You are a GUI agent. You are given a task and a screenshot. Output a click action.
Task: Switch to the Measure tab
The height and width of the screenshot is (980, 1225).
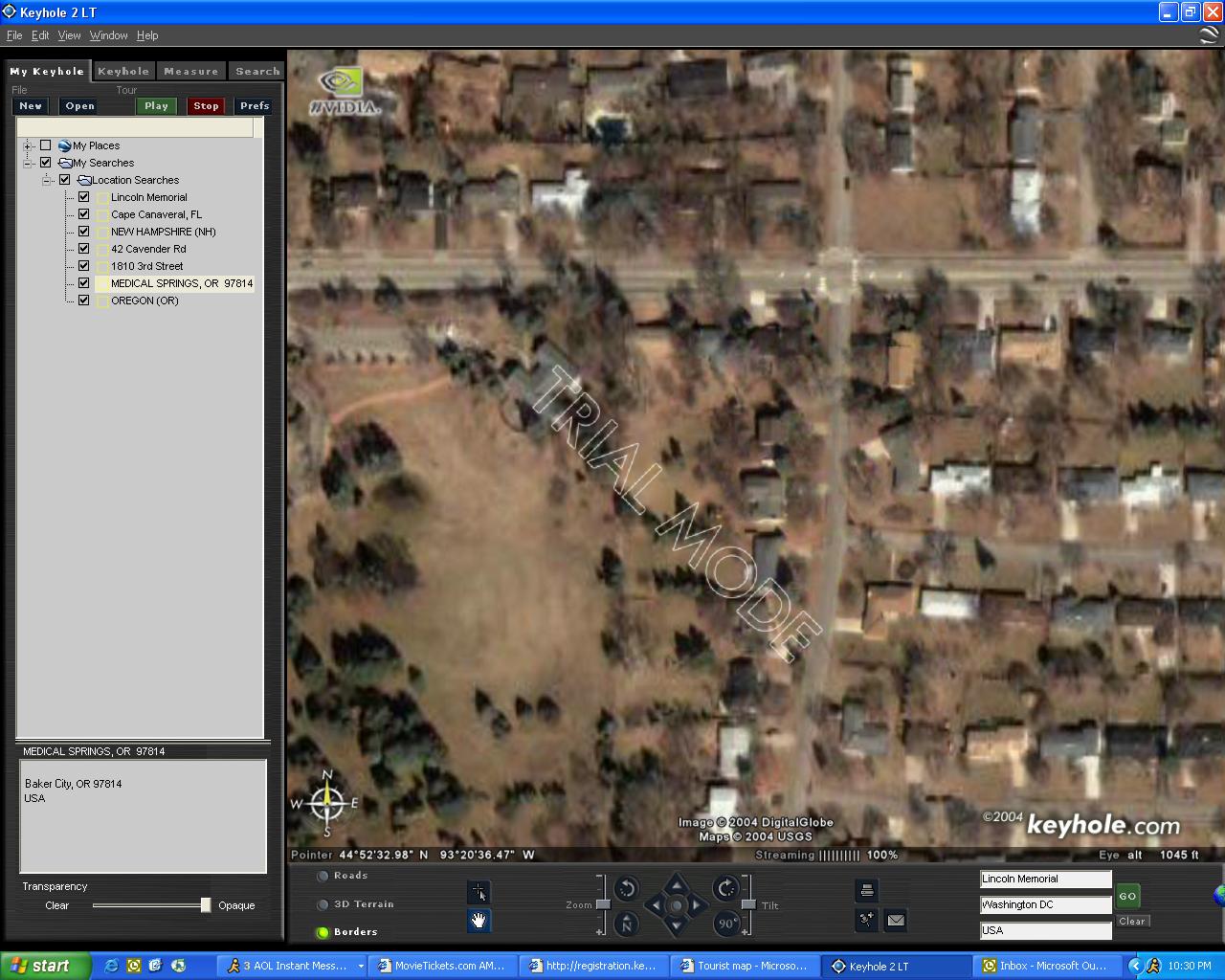[191, 71]
